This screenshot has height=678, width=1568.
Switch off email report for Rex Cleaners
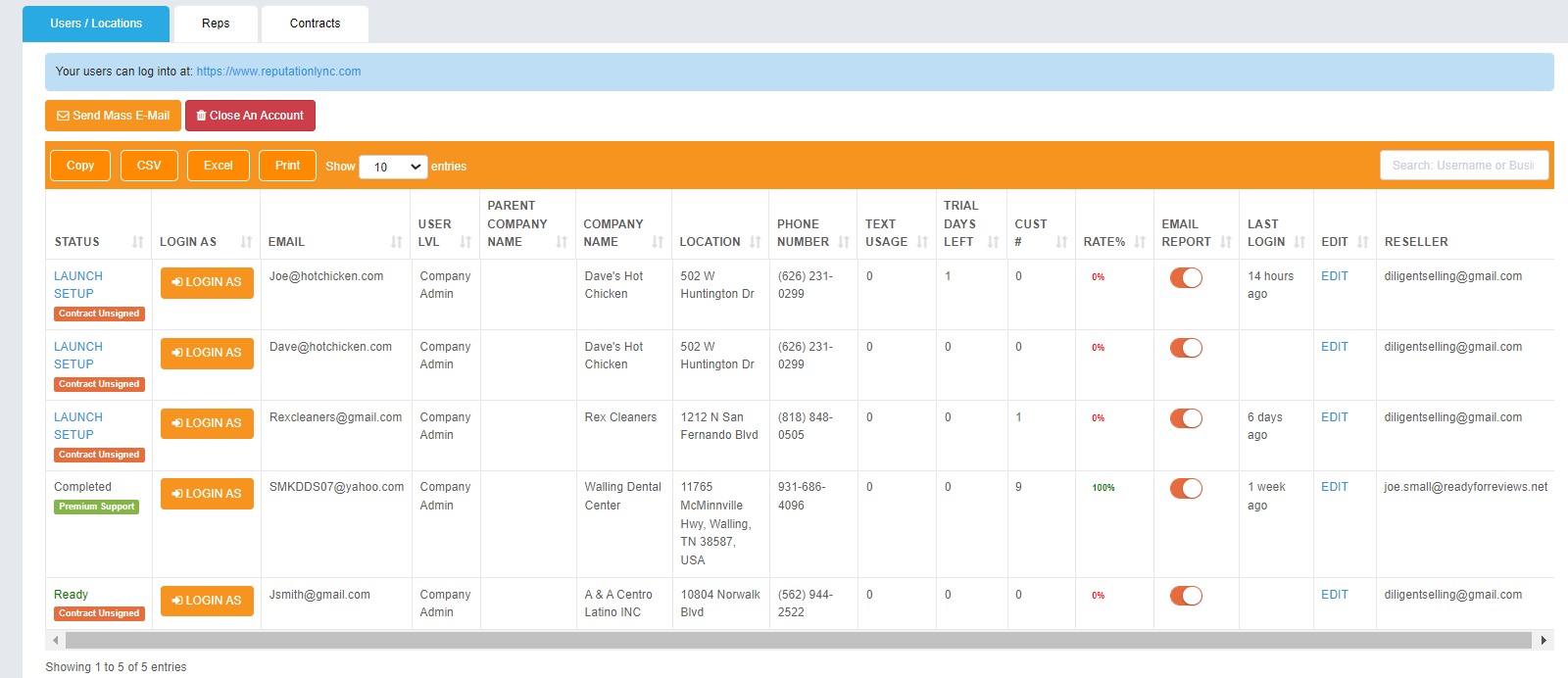(1186, 419)
